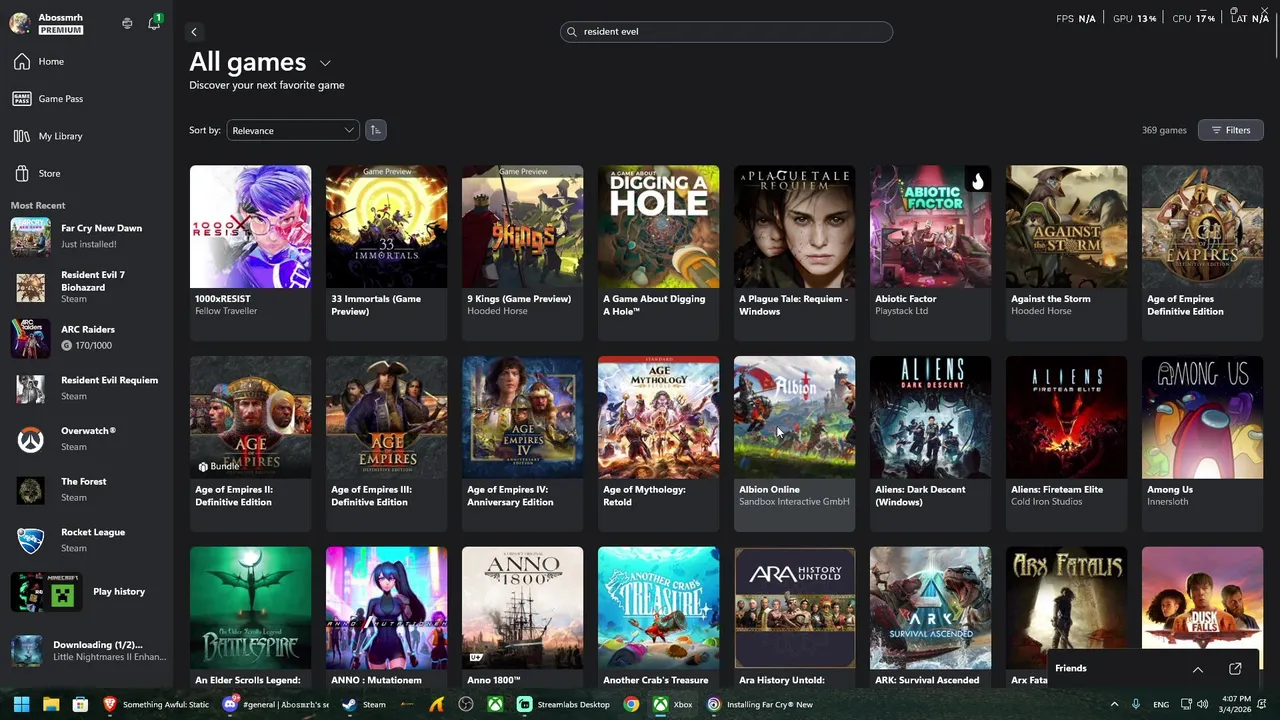
Task: Click the printer-like icon next to profile
Action: [x=127, y=23]
